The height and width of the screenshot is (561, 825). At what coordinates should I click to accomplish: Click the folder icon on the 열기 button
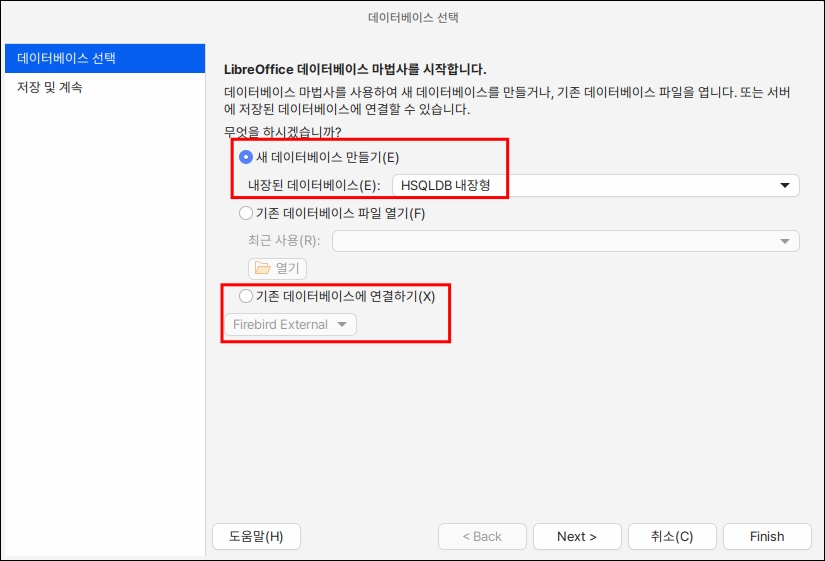coord(263,268)
